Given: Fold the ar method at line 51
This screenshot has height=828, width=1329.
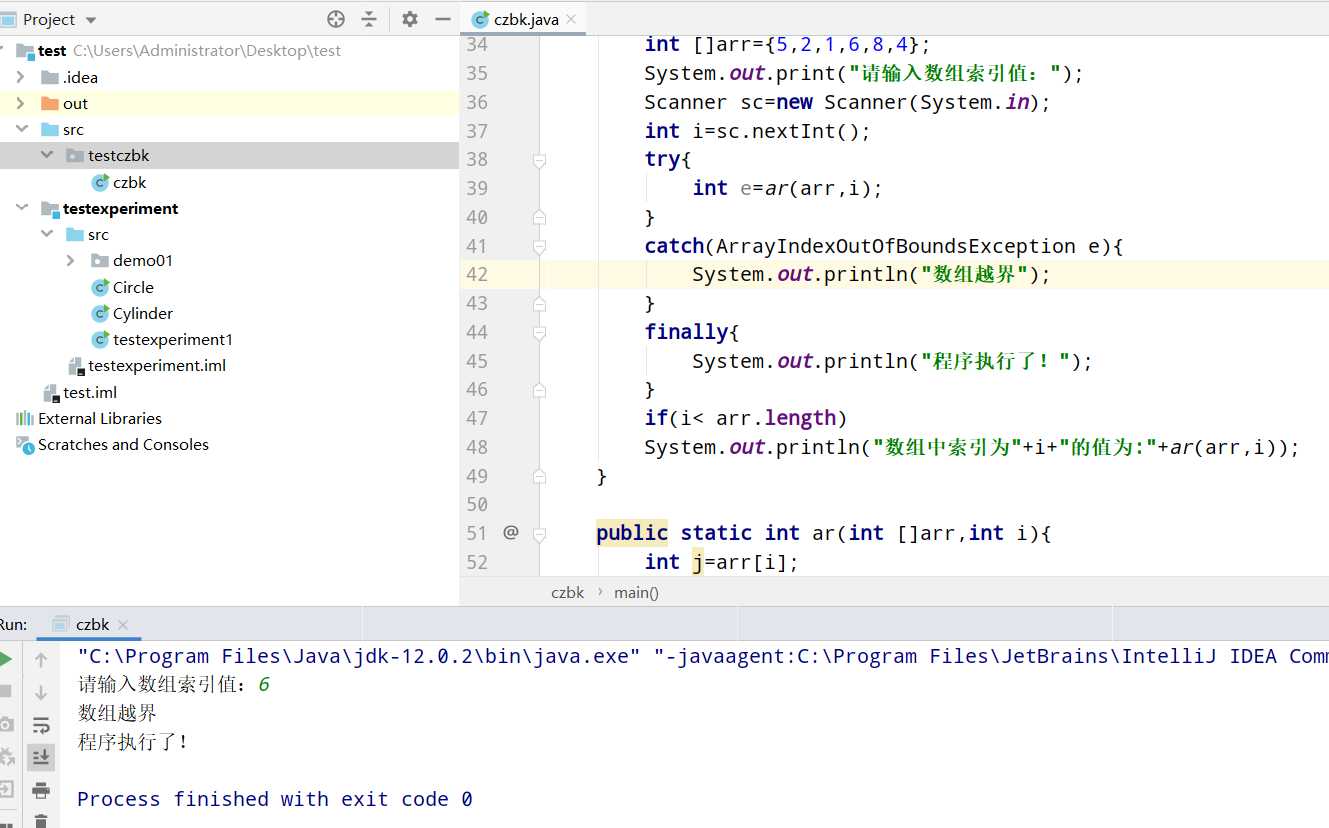Looking at the screenshot, I should coord(539,533).
